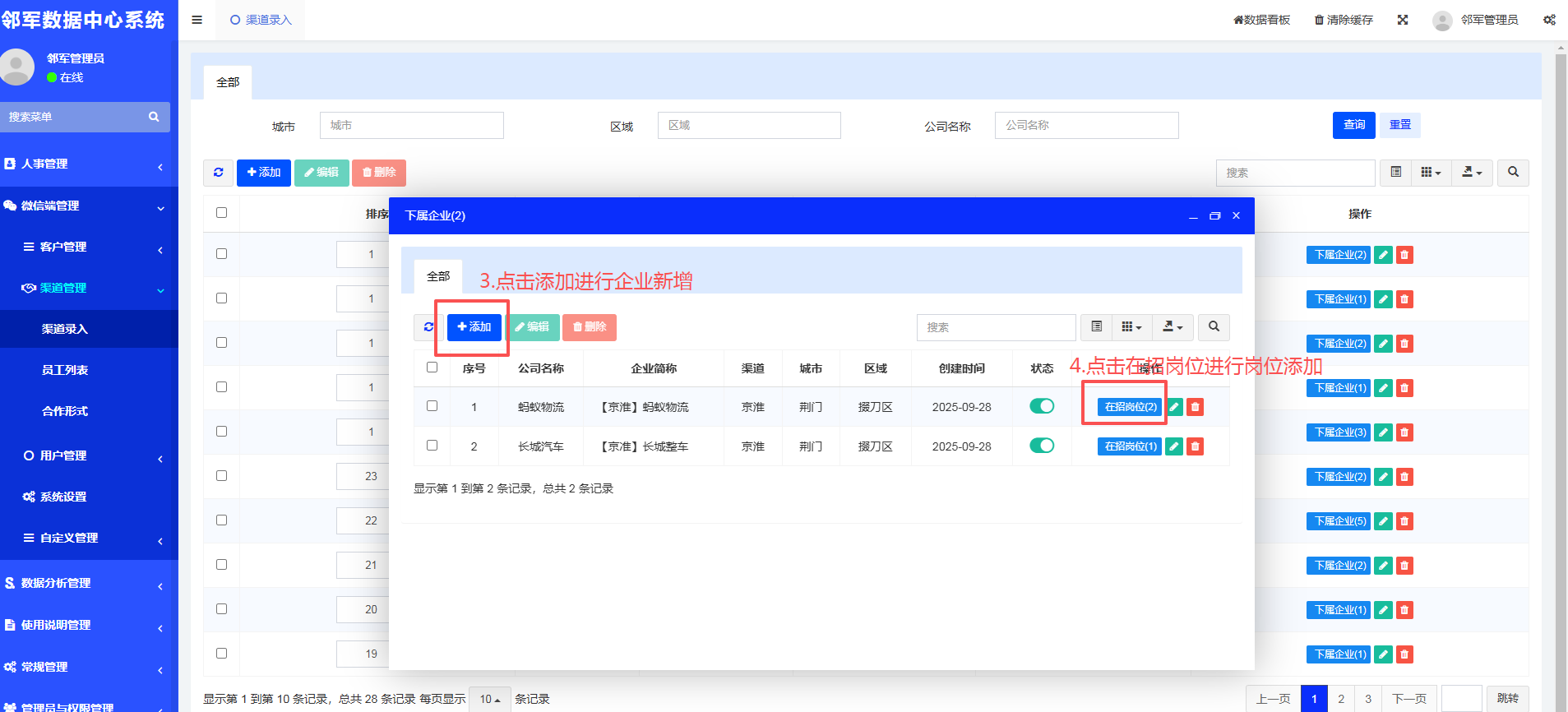Open the columns dropdown in modal toolbar
The height and width of the screenshot is (712, 1568).
(1131, 327)
